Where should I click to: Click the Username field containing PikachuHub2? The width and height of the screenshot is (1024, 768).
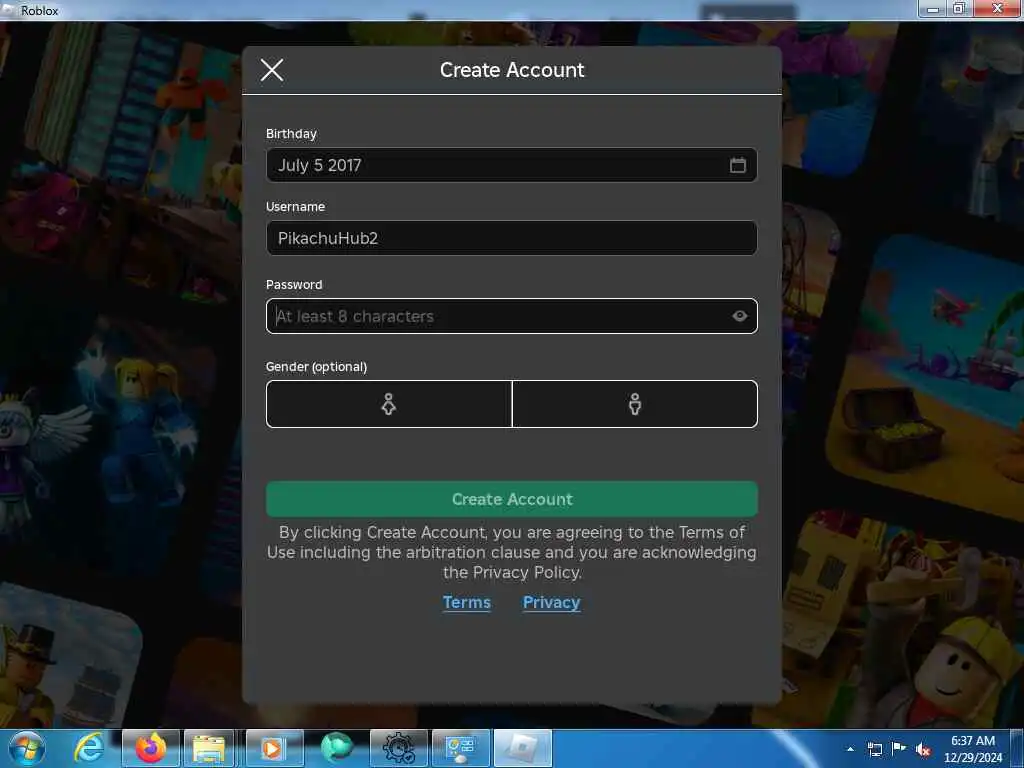point(512,238)
